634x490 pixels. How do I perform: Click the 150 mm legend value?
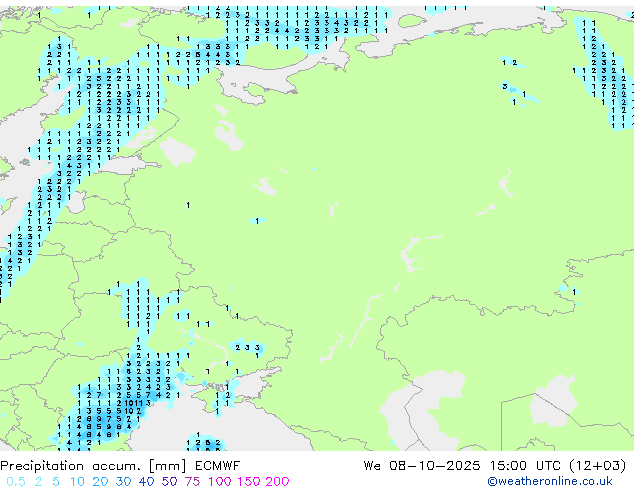[x=248, y=482]
